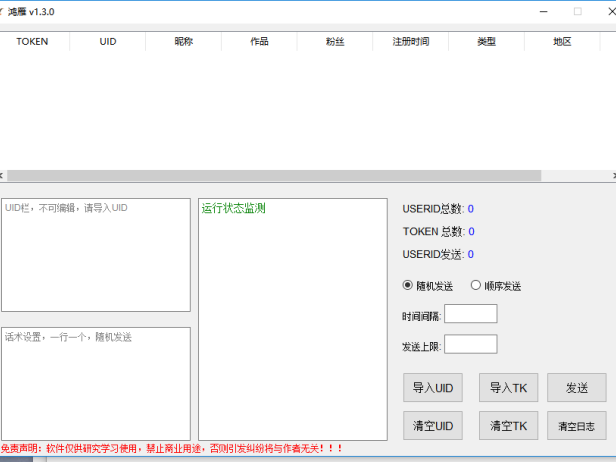Click the 鸿雁 v1.3.0 title text
This screenshot has height=462, width=616.
point(31,12)
